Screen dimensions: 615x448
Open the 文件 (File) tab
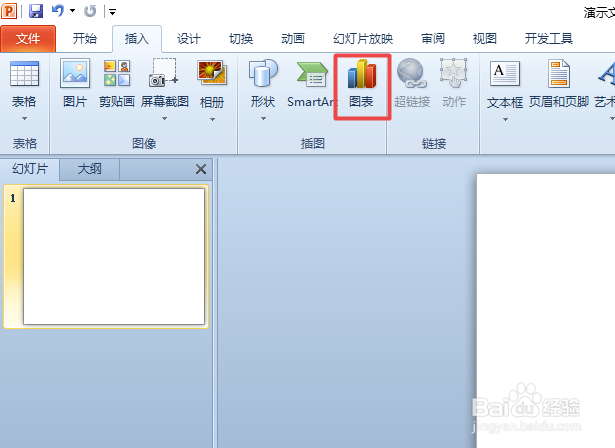[x=28, y=38]
